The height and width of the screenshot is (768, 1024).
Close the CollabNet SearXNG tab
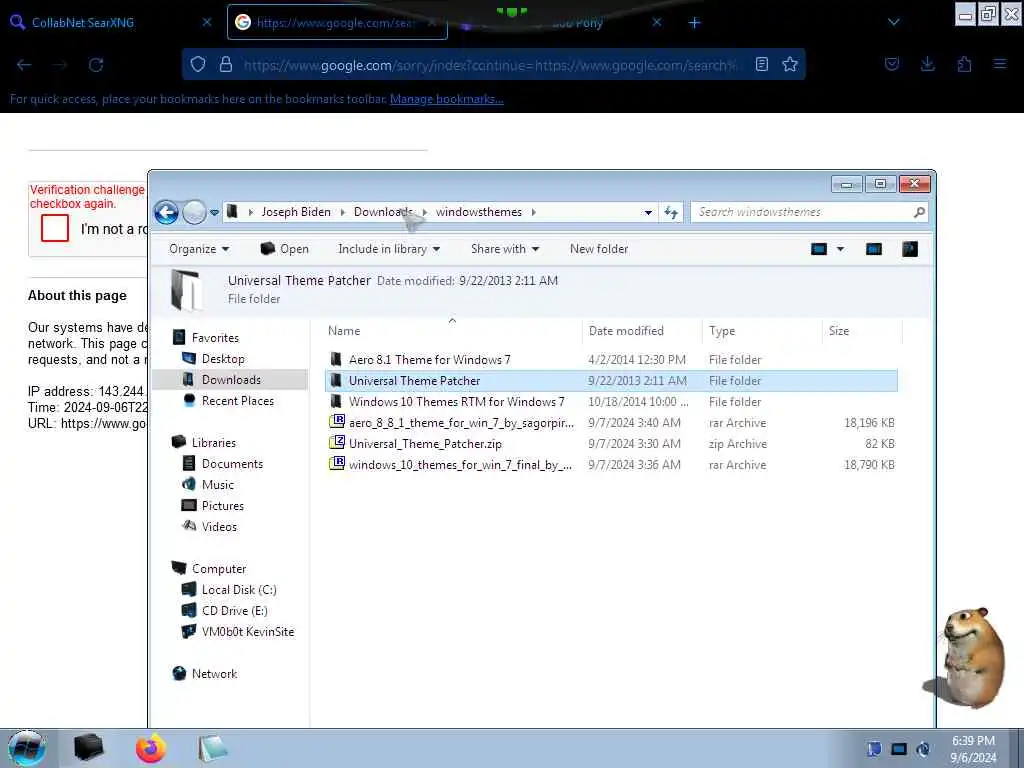pos(206,22)
